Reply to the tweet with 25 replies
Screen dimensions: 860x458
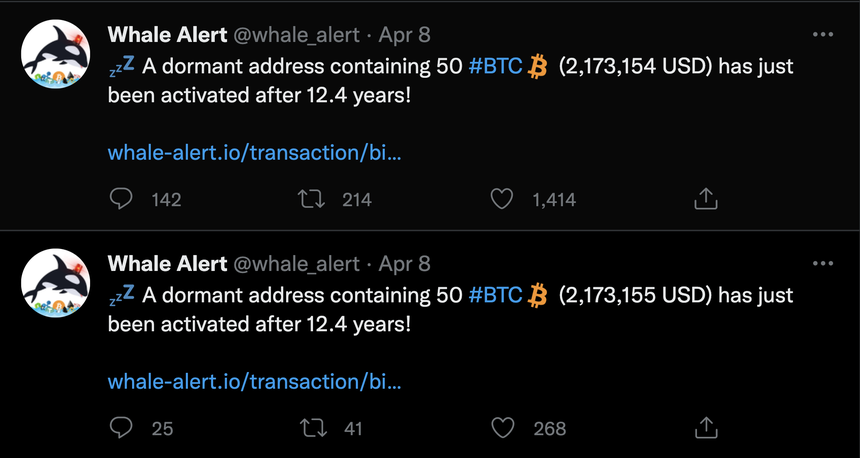[x=121, y=428]
